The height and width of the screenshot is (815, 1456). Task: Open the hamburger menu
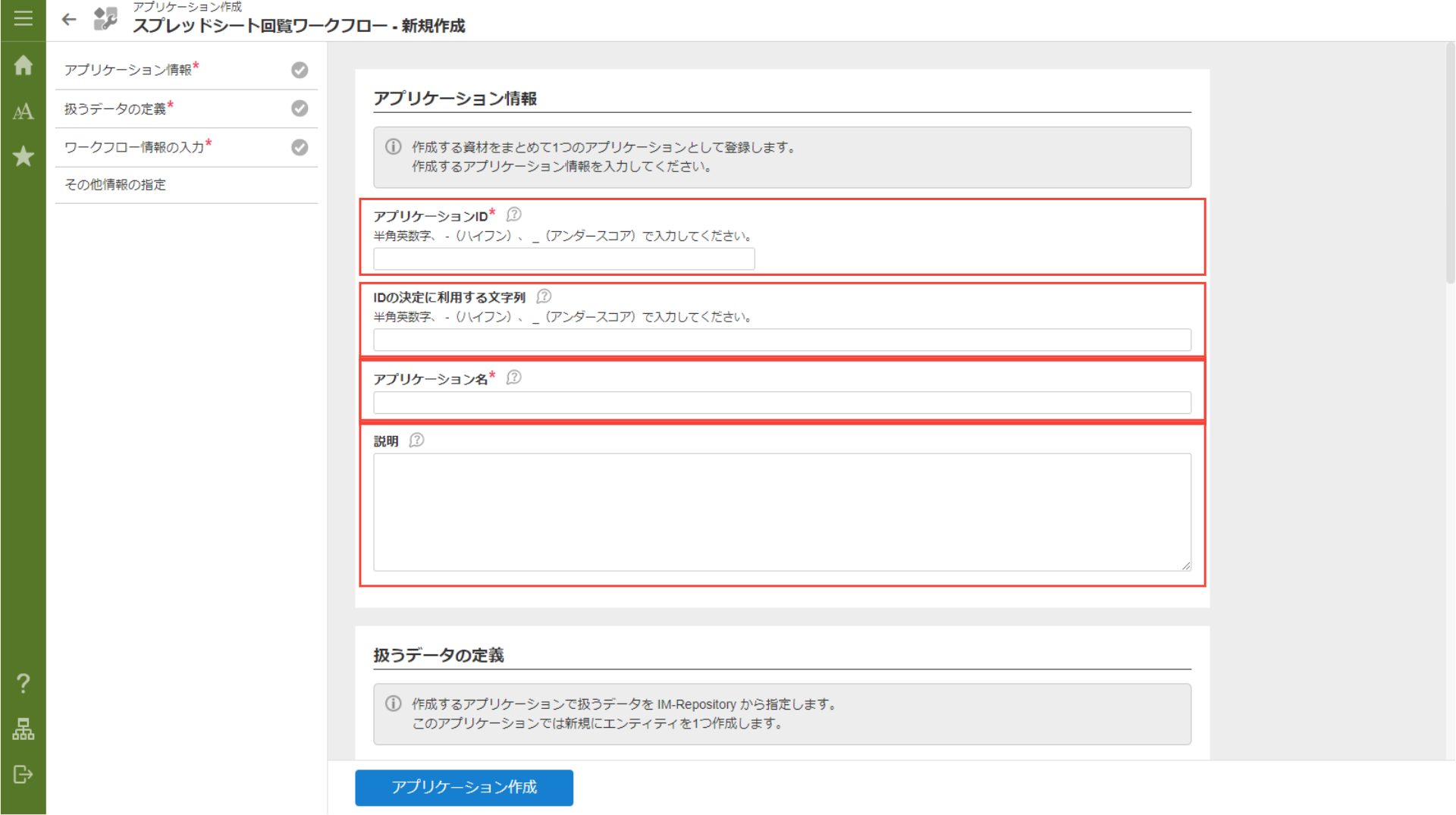tap(23, 18)
